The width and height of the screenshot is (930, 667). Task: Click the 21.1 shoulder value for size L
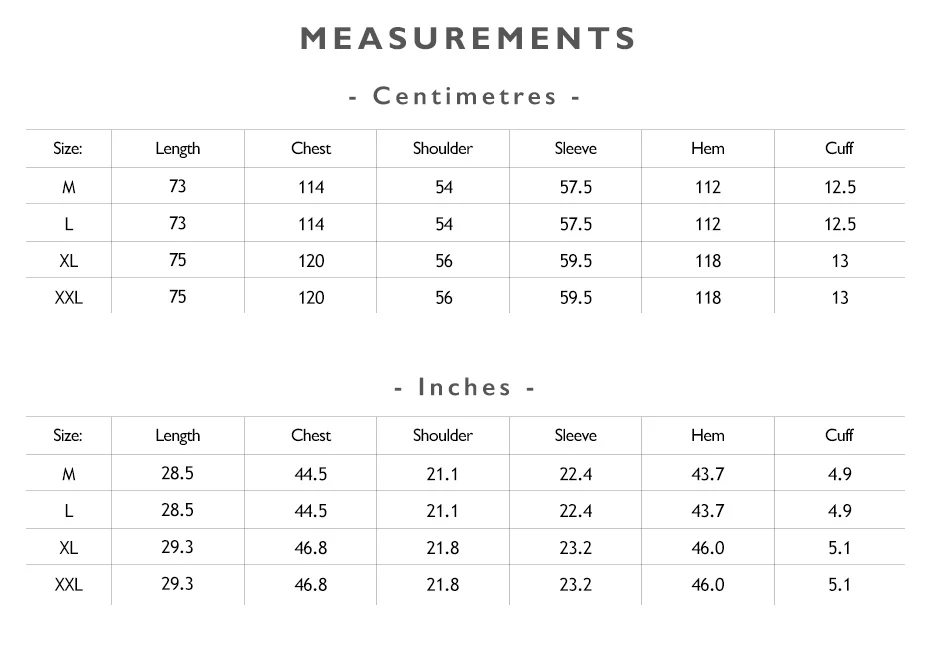point(442,511)
